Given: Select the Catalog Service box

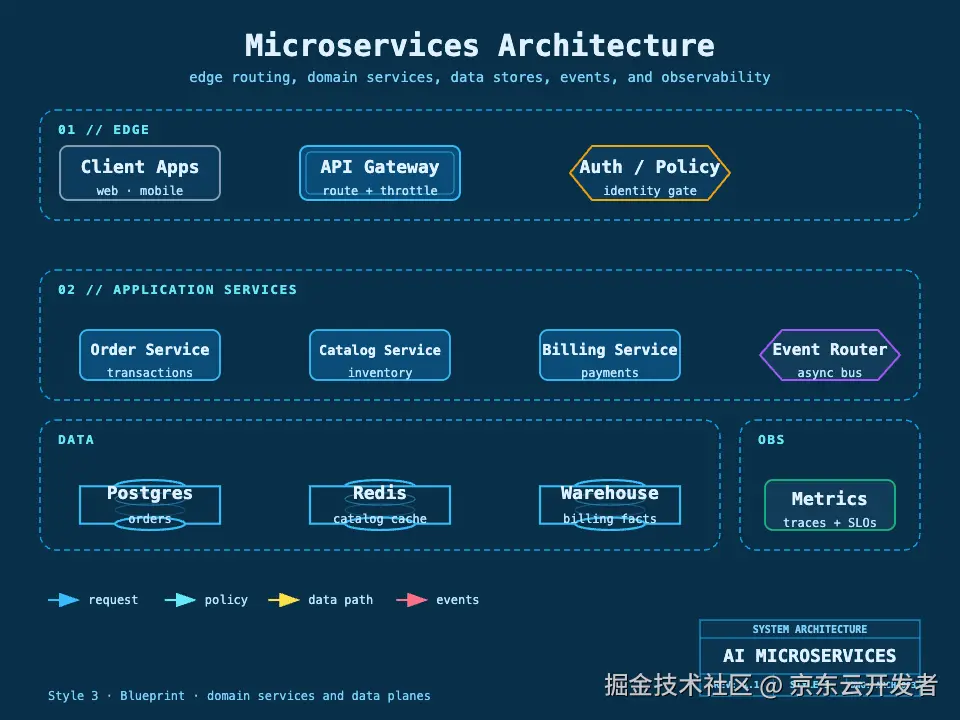Looking at the screenshot, I should click(x=380, y=355).
